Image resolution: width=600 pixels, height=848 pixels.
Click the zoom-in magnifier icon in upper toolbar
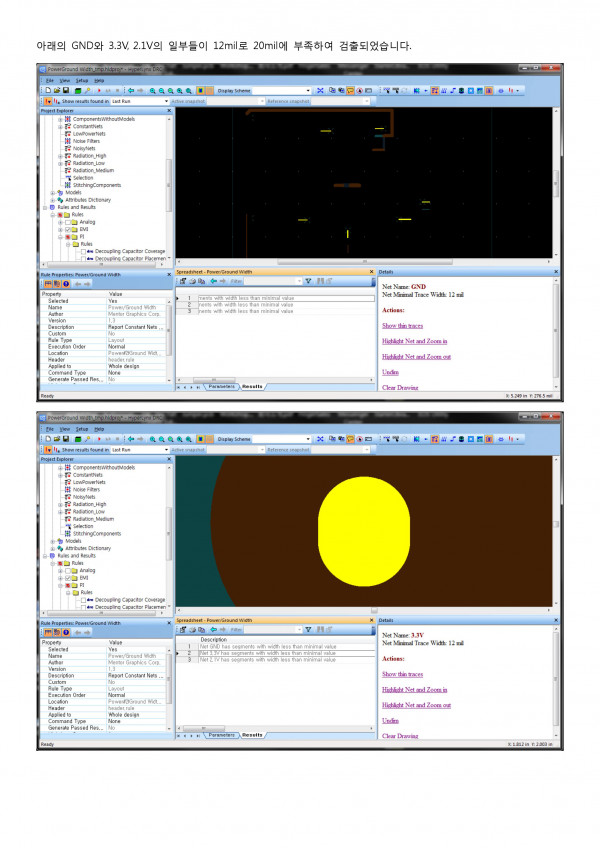click(152, 90)
